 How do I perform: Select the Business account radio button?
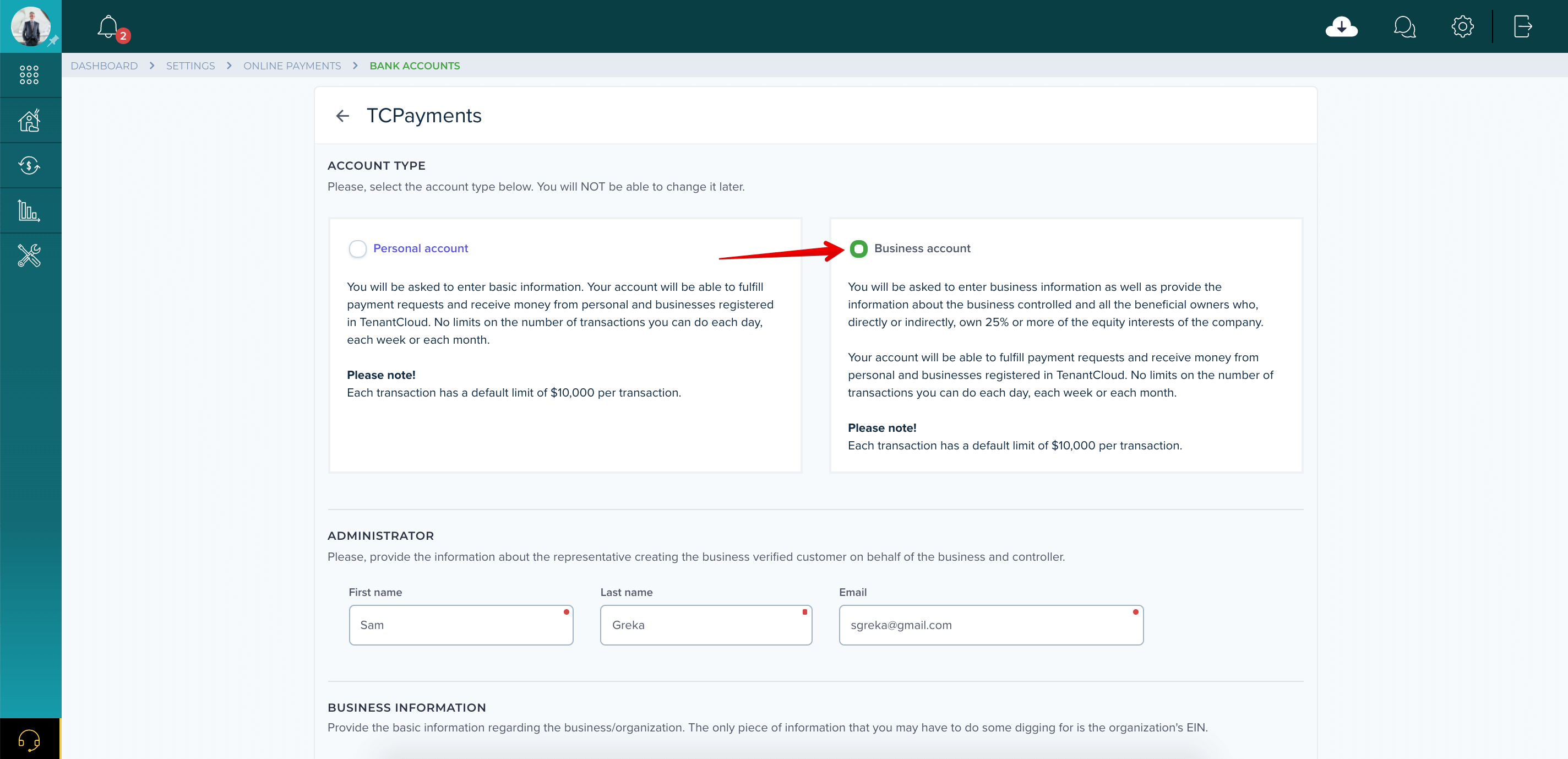(858, 248)
